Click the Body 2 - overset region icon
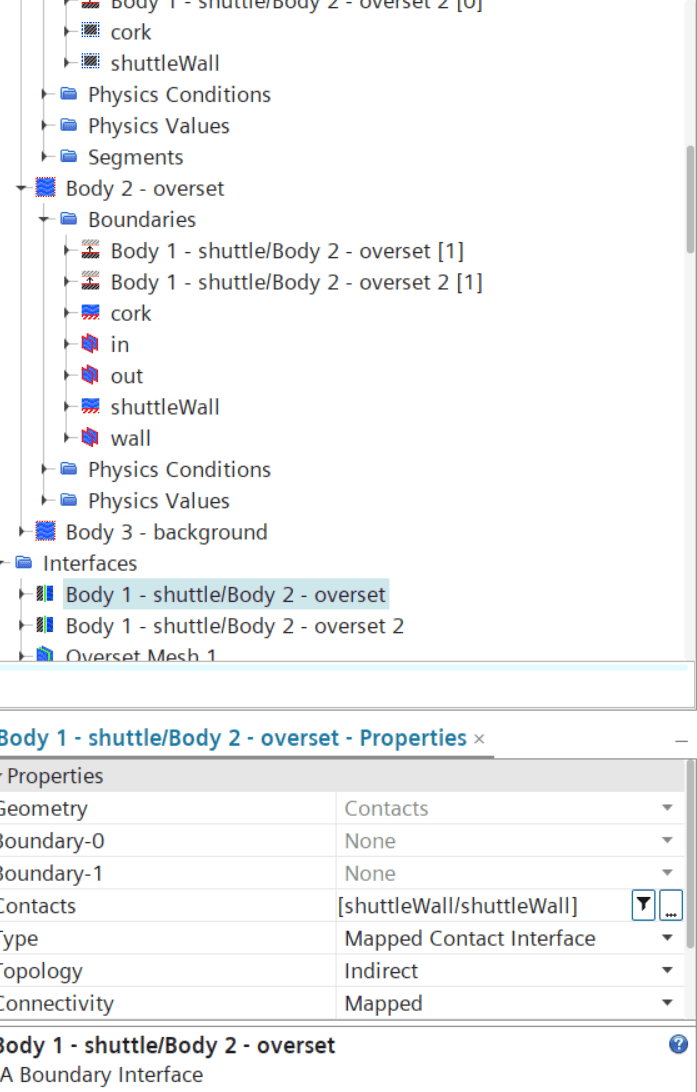This screenshot has width=697, height=1092. (45, 188)
